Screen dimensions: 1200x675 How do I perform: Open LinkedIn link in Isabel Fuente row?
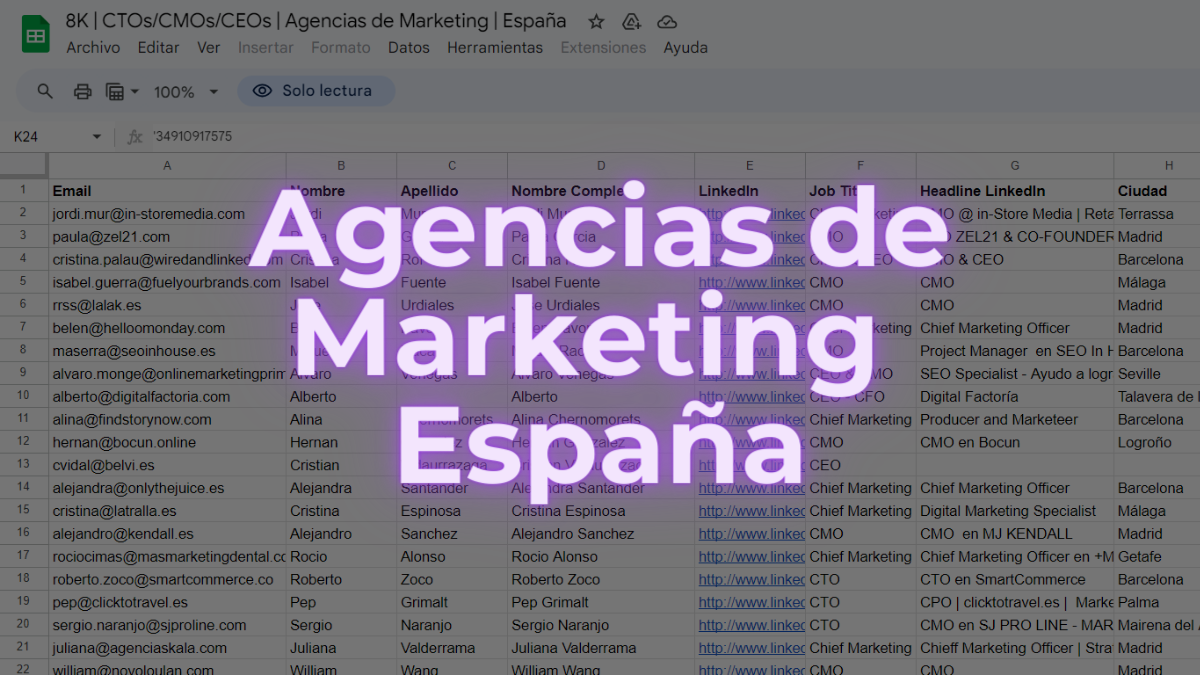click(x=751, y=282)
